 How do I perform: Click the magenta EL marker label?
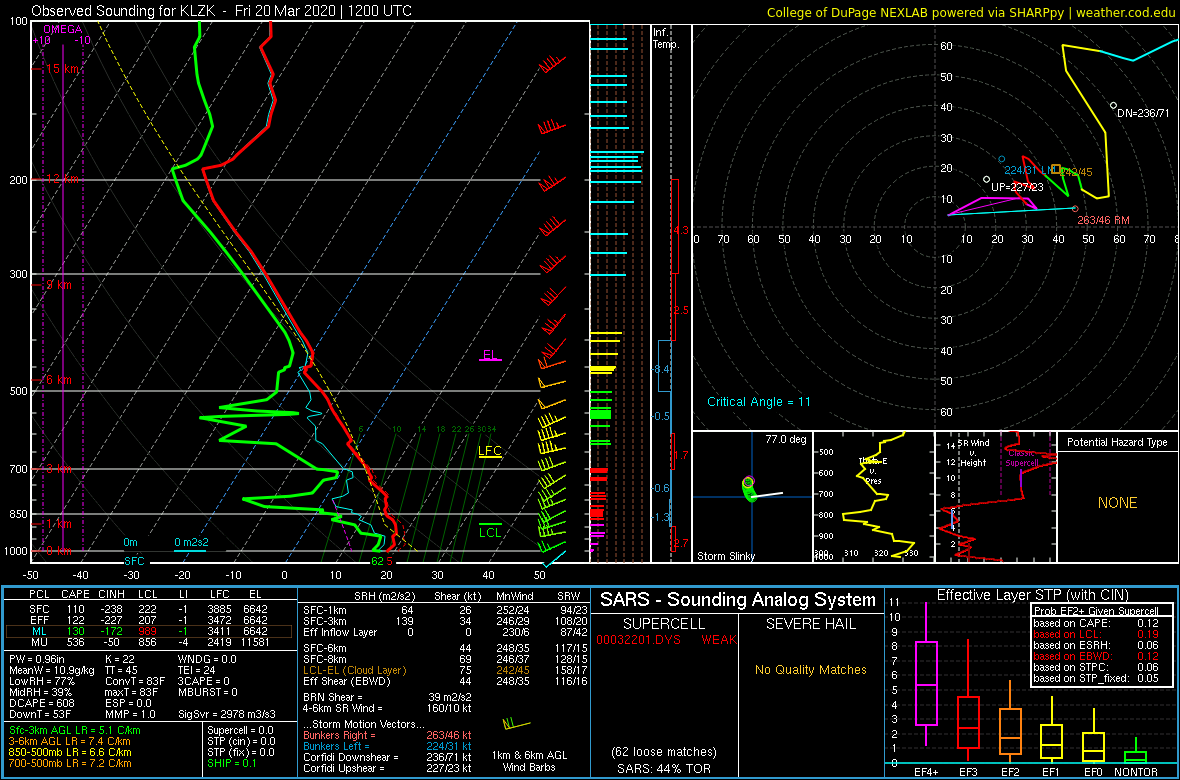pos(490,354)
